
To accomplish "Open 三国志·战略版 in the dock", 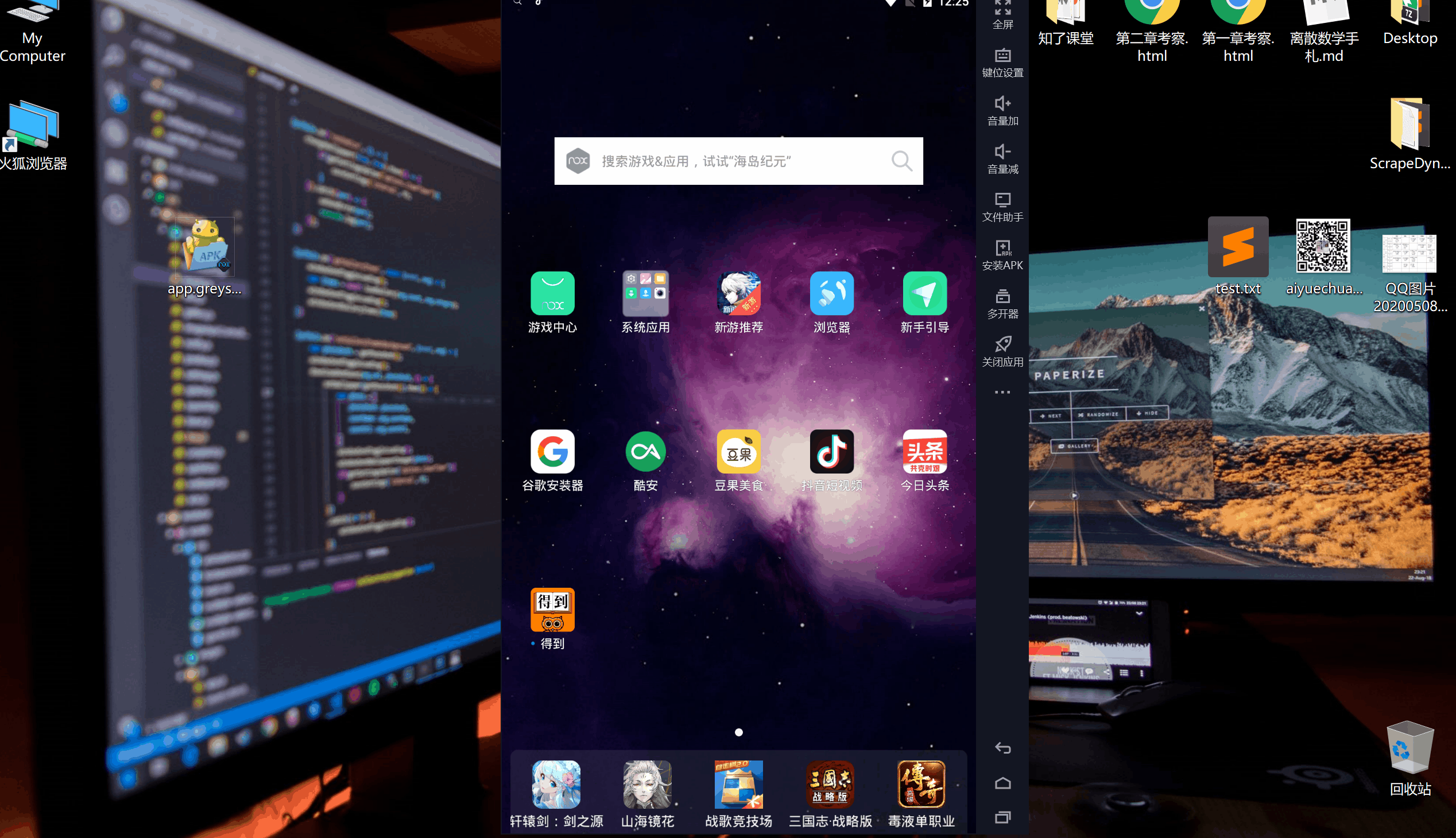I will click(x=830, y=793).
